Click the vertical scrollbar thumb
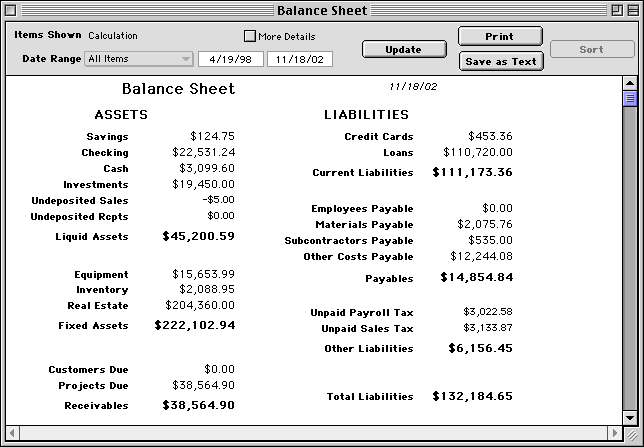 point(630,98)
